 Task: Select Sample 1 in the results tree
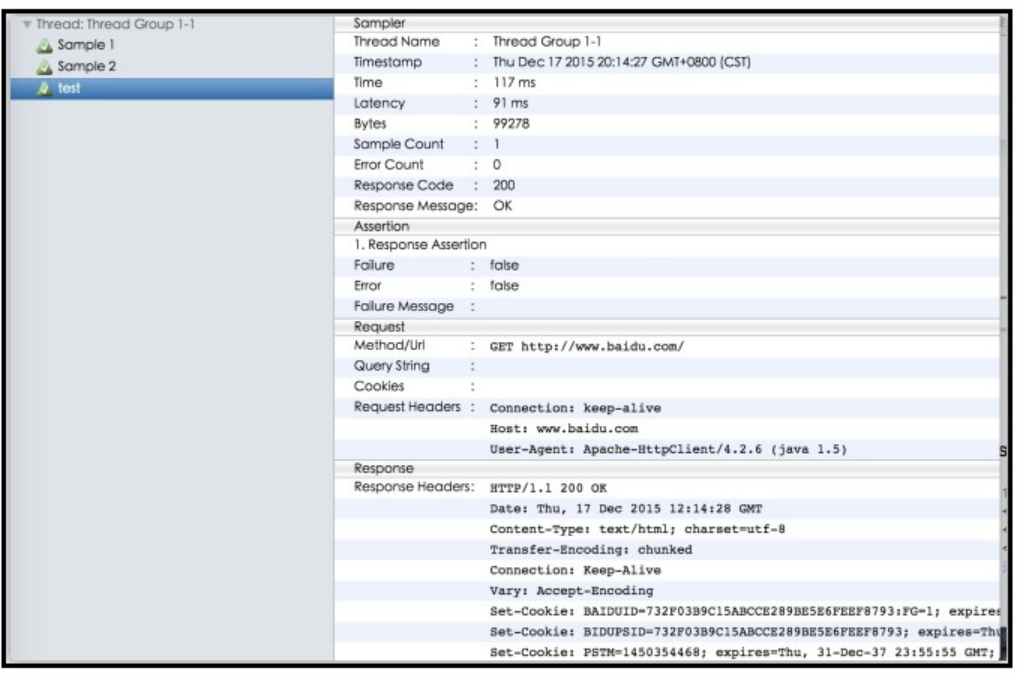tap(86, 45)
